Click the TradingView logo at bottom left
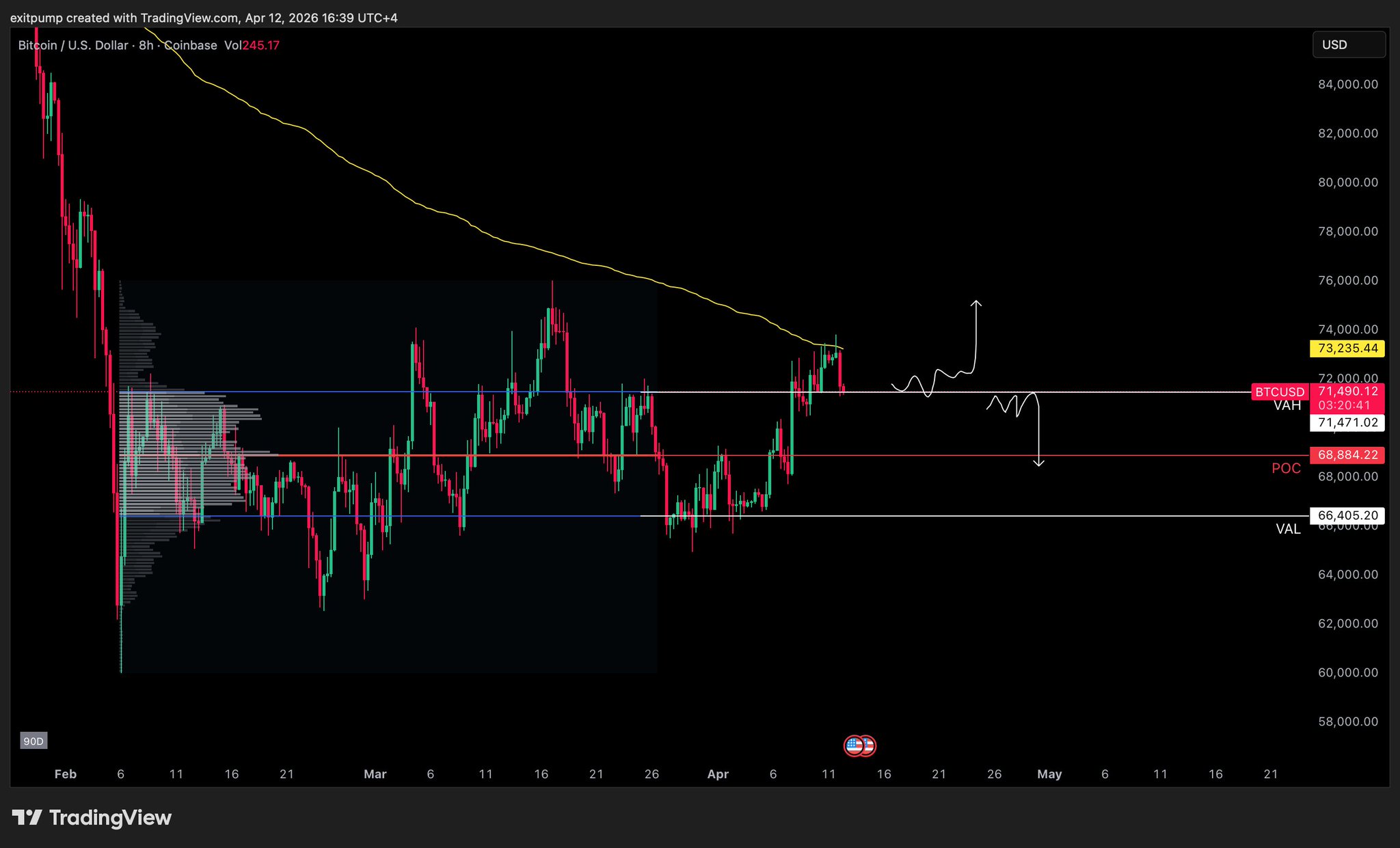The image size is (1400, 848). (92, 817)
